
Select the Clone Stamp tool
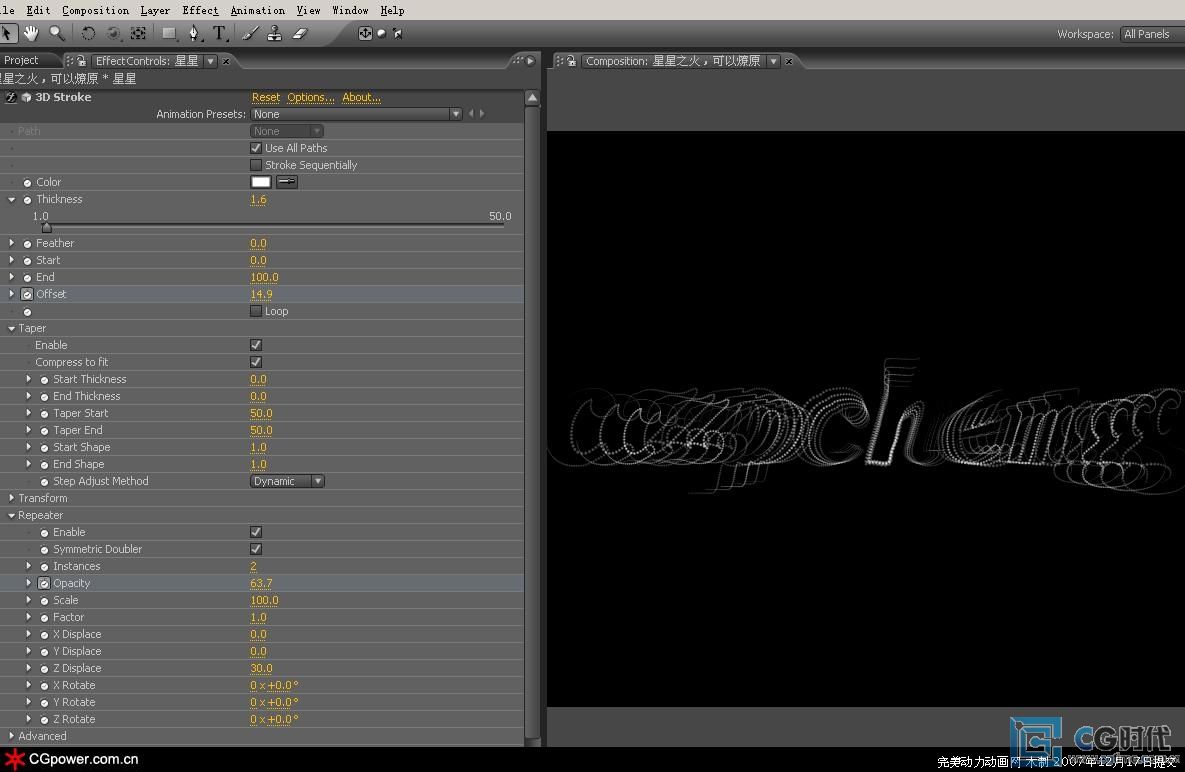[x=275, y=33]
